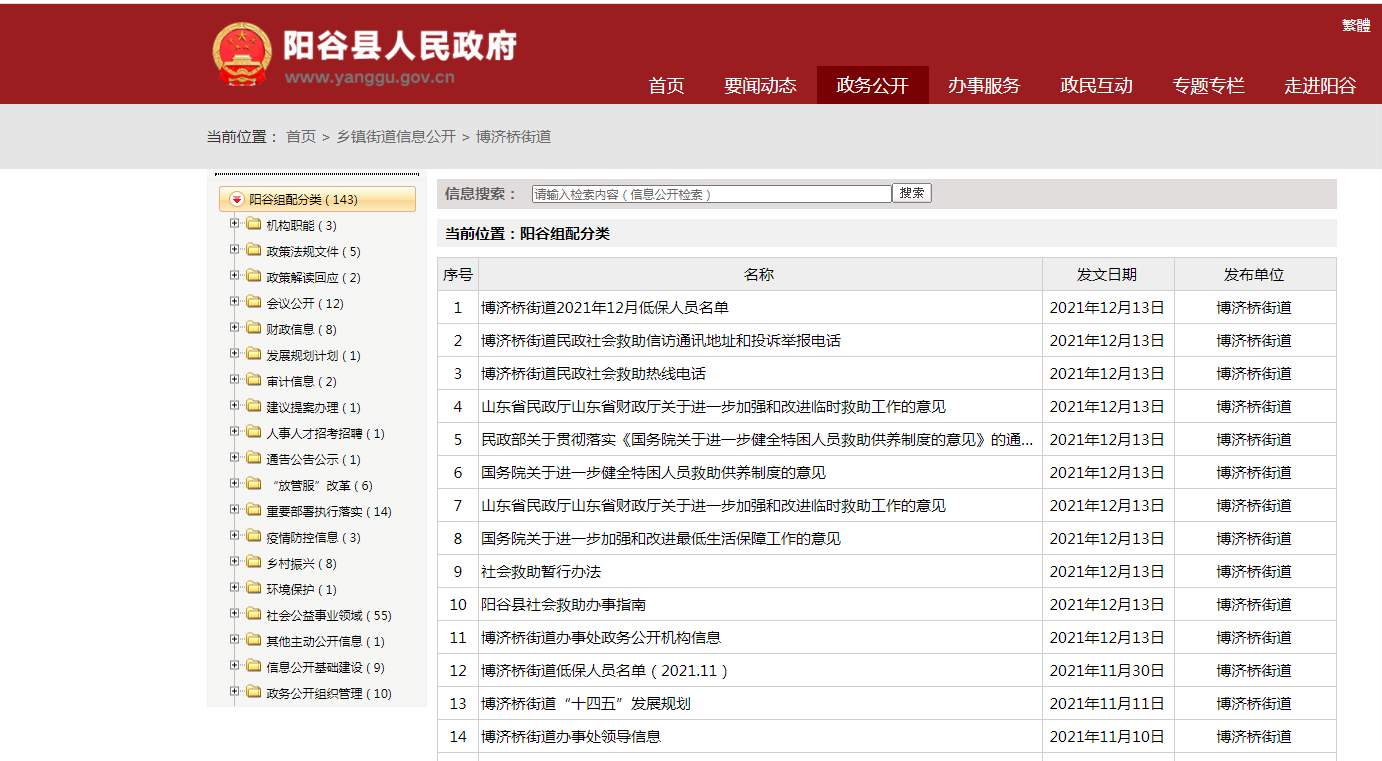
Task: Click the folder icon next to 社会公益事业领域
Action: click(x=254, y=614)
